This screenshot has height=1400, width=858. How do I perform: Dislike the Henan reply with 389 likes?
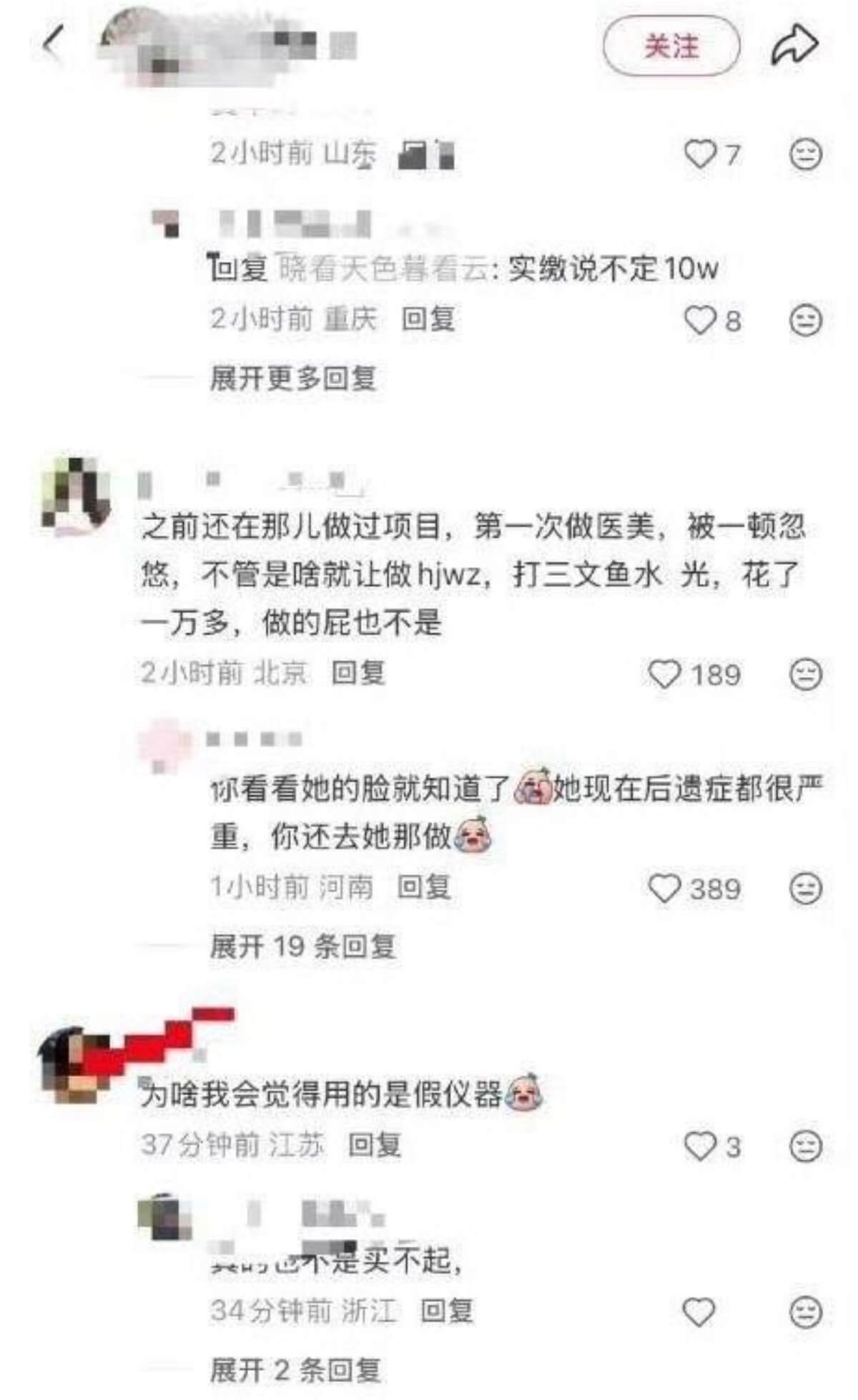[806, 889]
